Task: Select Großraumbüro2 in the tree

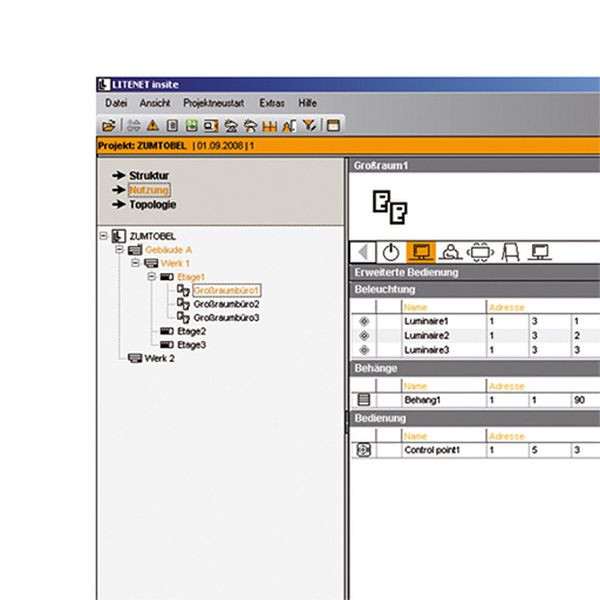Action: pos(225,303)
